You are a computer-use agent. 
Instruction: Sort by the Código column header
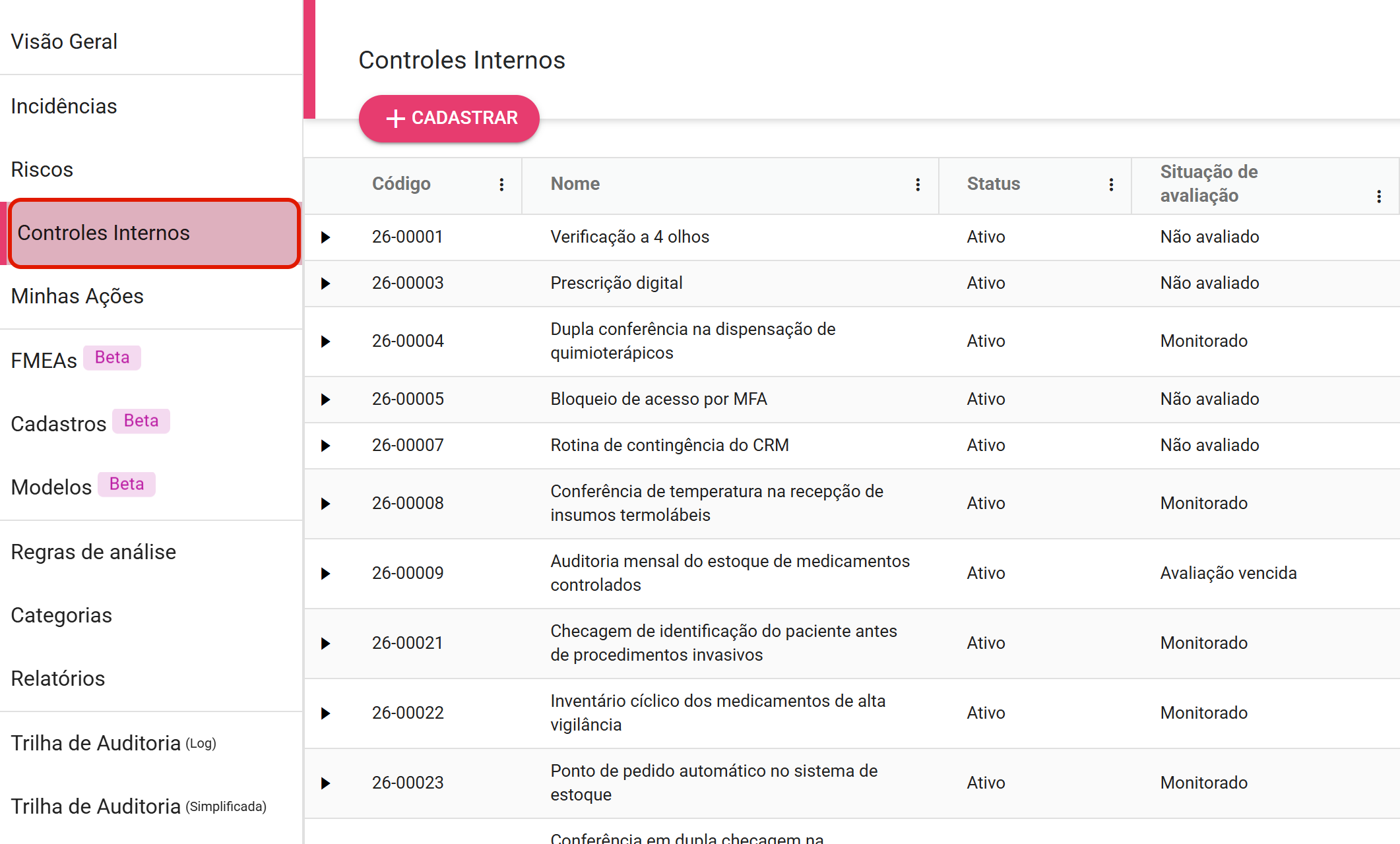[401, 184]
